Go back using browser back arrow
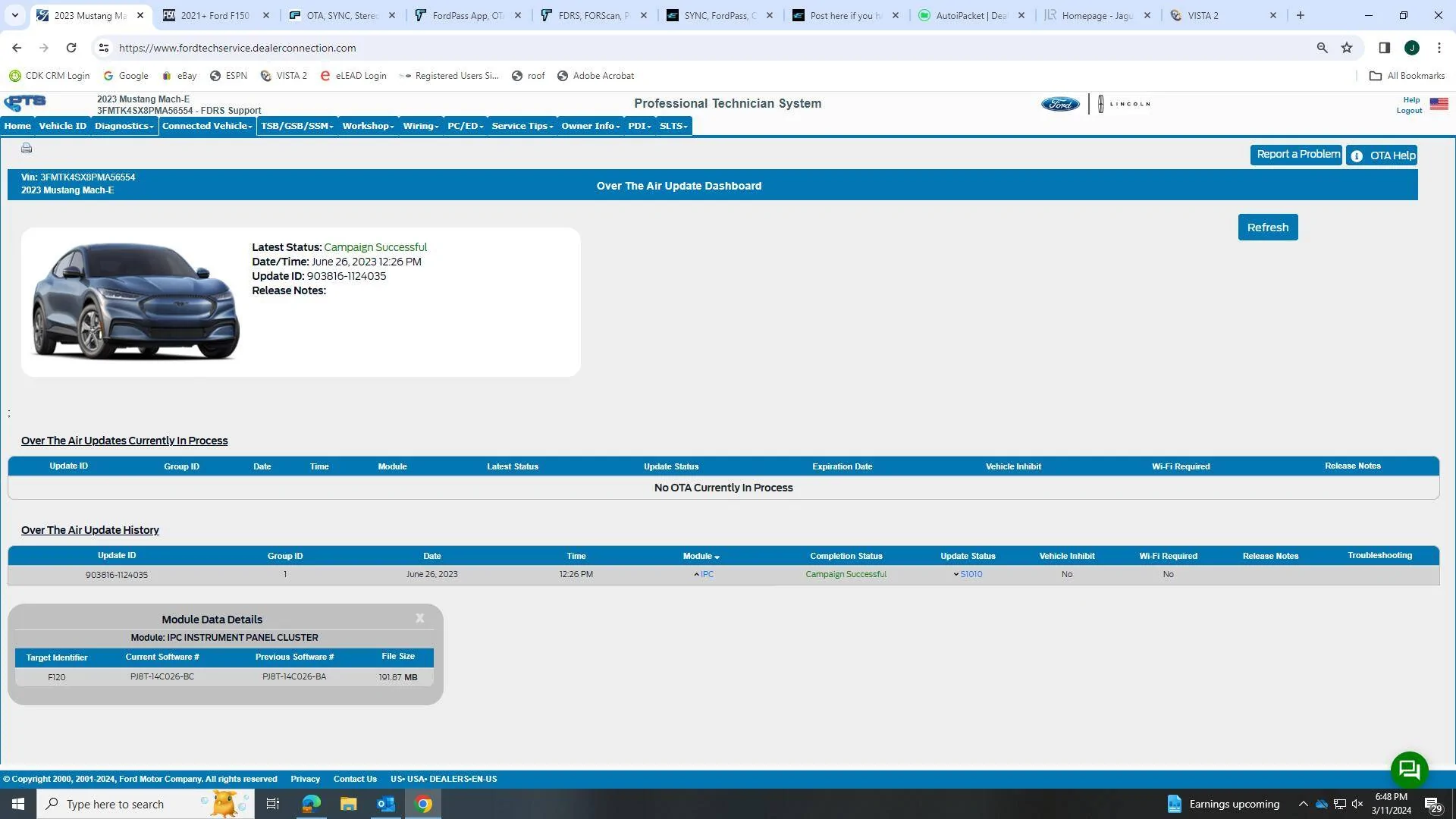 click(x=17, y=48)
